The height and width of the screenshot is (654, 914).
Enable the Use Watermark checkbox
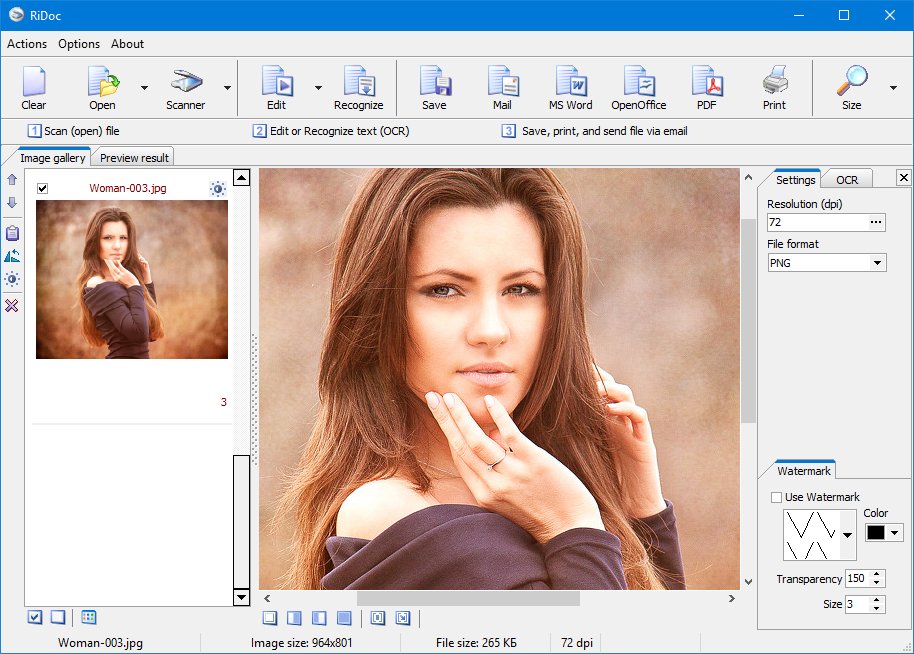[777, 497]
